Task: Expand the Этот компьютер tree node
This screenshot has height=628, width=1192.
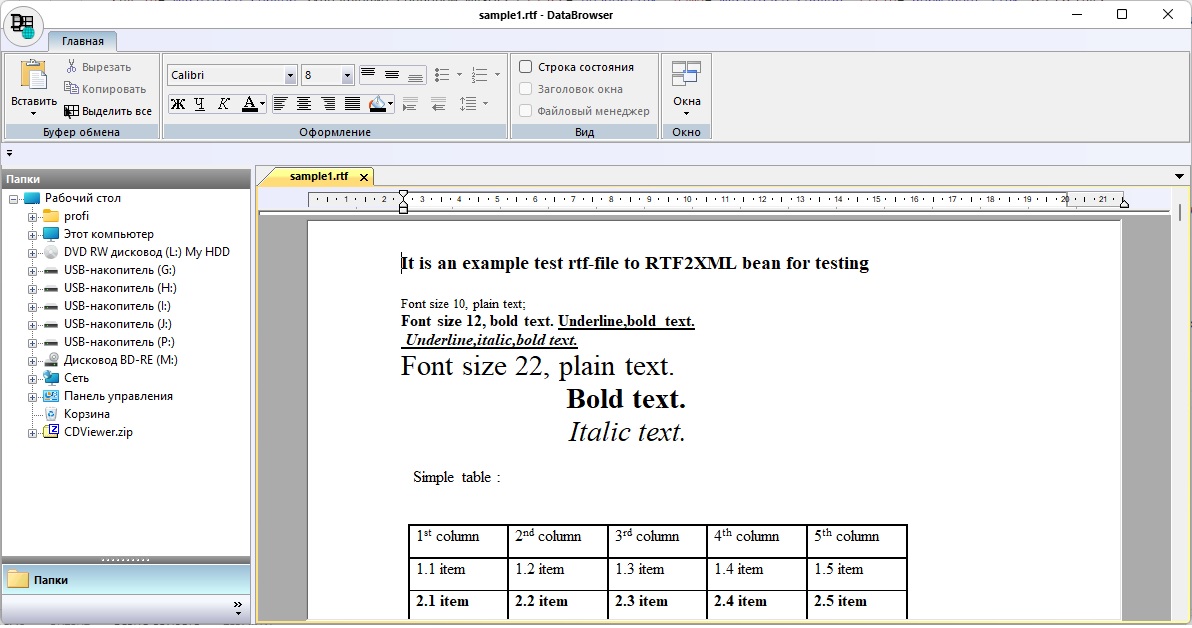Action: 32,234
